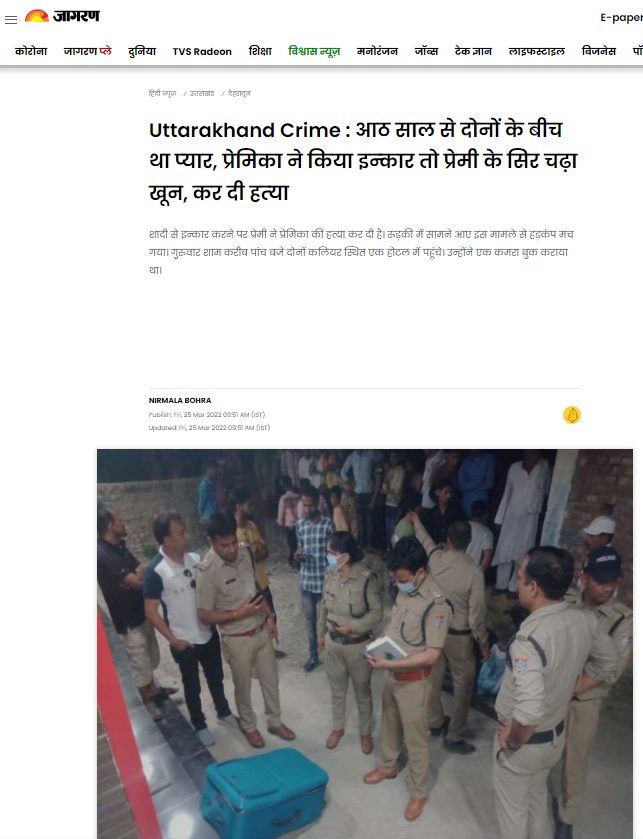The height and width of the screenshot is (839, 643).
Task: Open the लाइफस्टाइल section
Action: [x=537, y=51]
